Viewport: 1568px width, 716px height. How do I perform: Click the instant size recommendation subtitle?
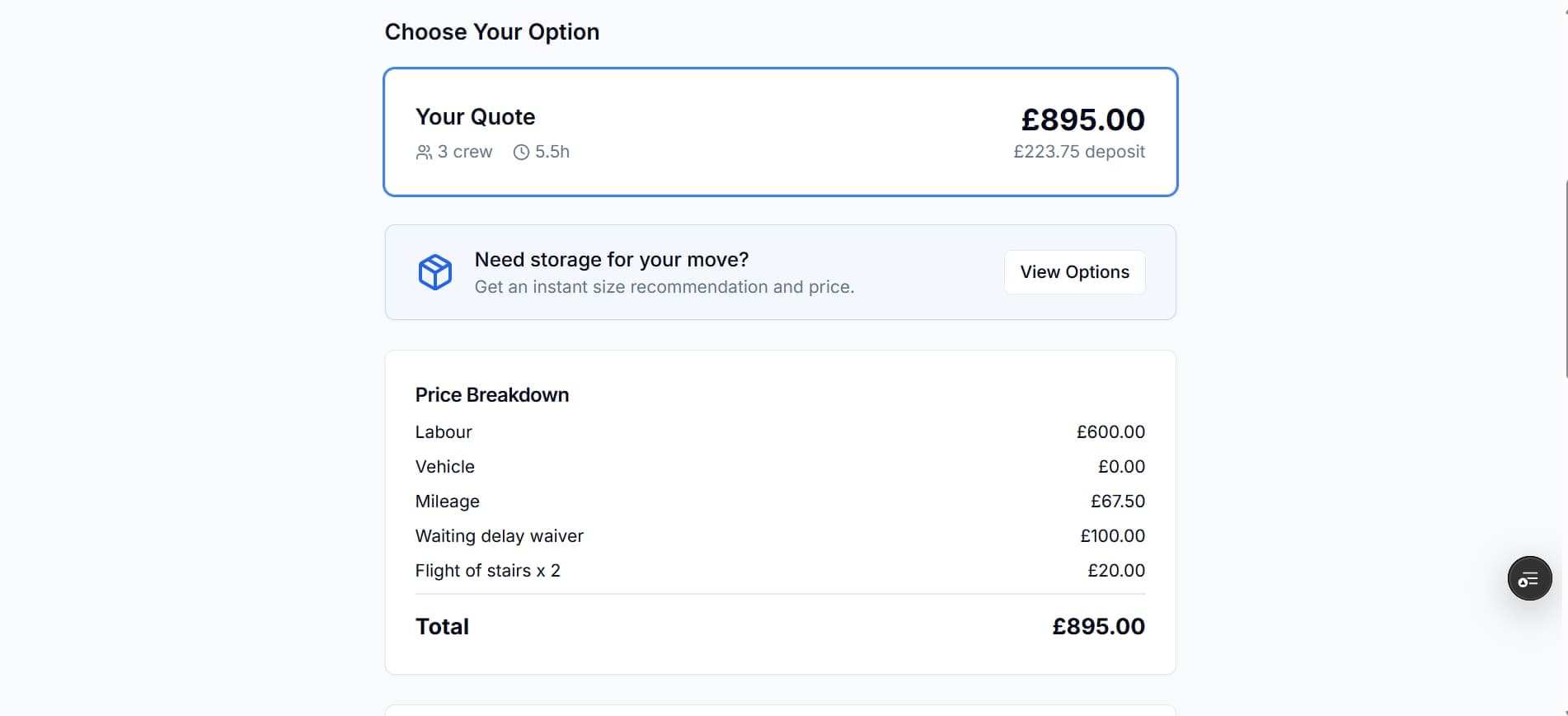(664, 287)
